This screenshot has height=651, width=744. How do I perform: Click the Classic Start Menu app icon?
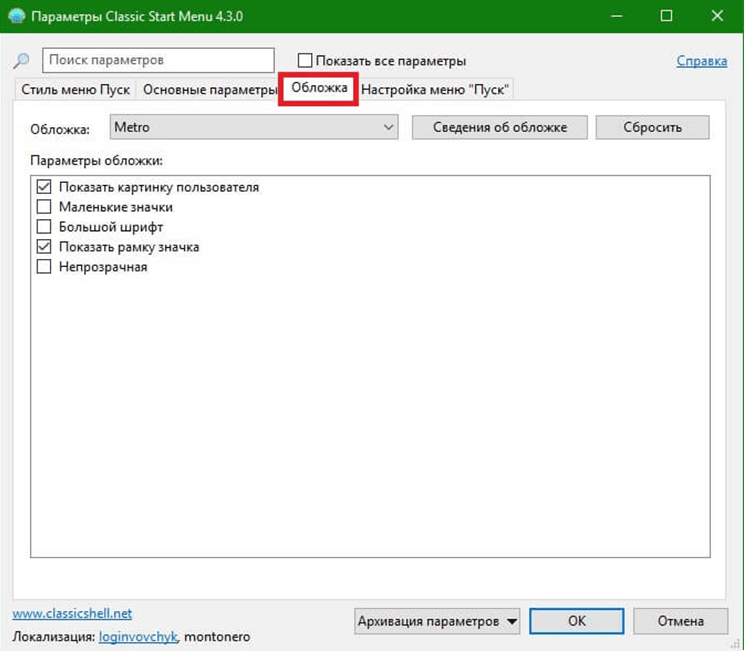(x=16, y=17)
